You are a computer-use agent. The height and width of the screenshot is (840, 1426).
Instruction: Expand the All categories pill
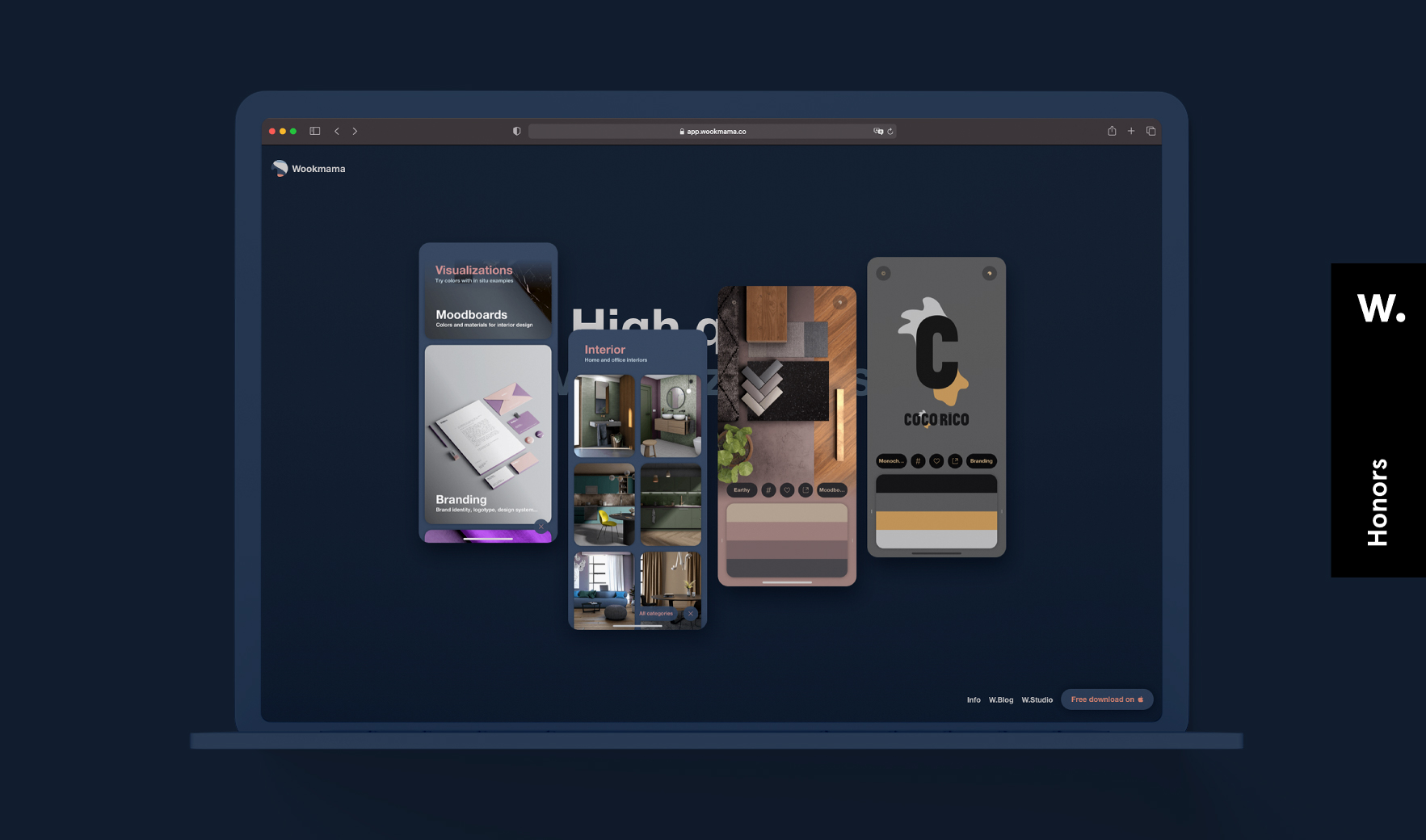(x=656, y=614)
